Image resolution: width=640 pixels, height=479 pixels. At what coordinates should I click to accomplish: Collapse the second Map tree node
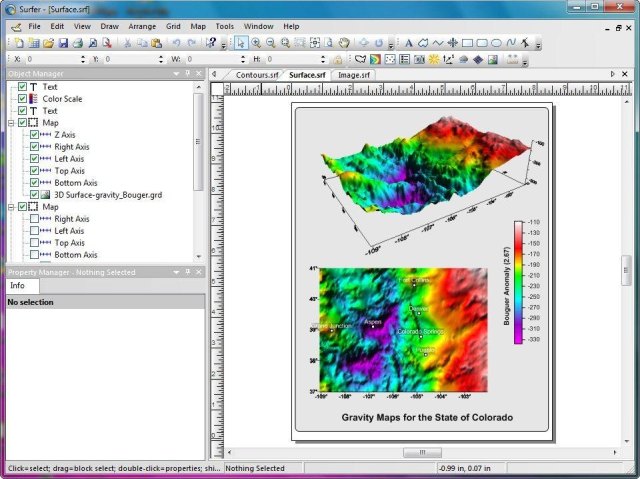[x=9, y=207]
